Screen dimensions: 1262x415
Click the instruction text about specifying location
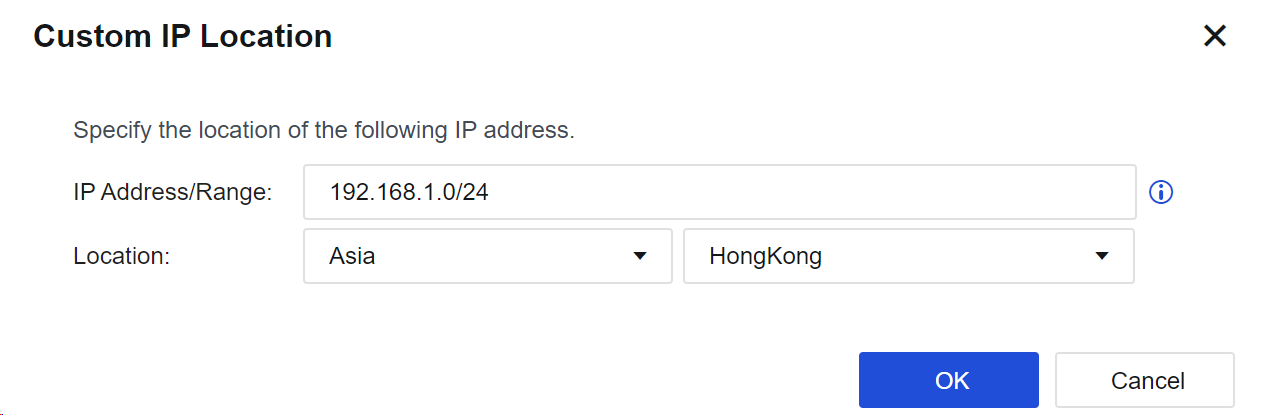[324, 131]
